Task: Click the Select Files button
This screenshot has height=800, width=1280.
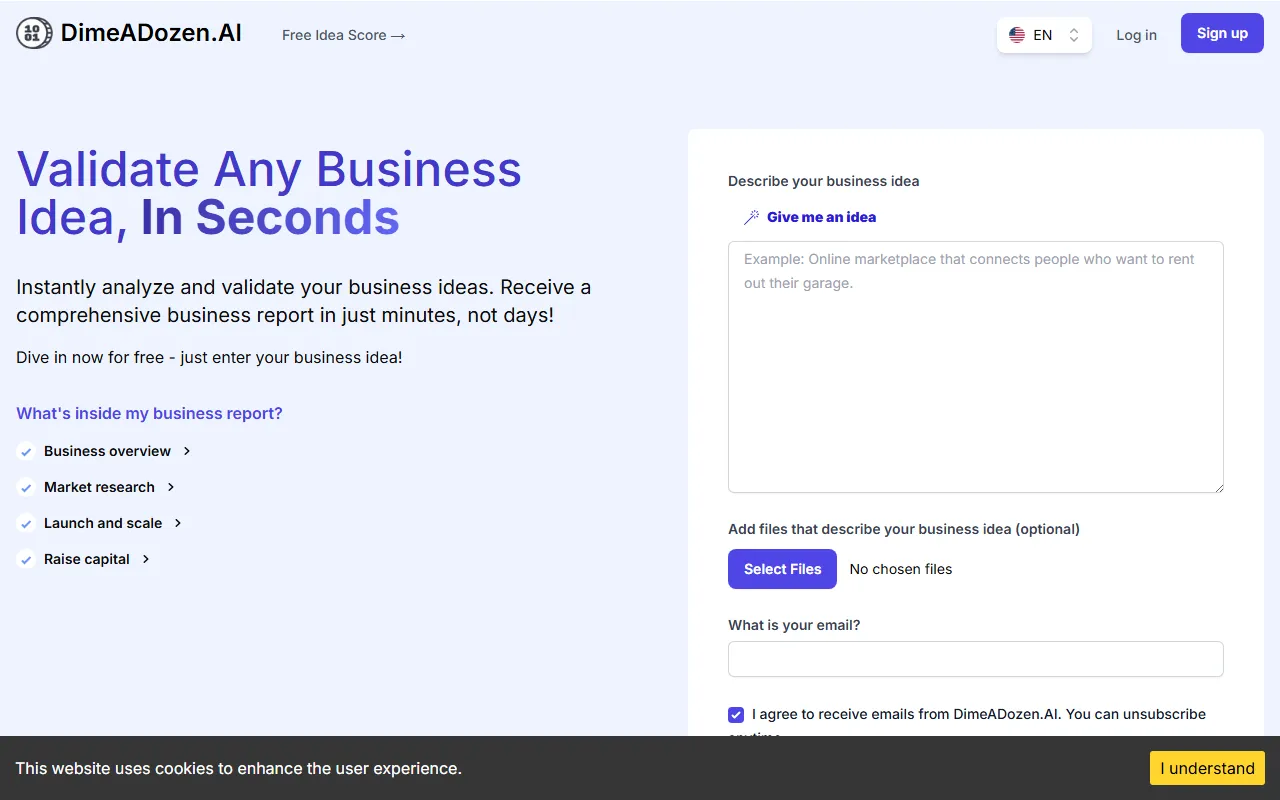Action: click(x=782, y=569)
